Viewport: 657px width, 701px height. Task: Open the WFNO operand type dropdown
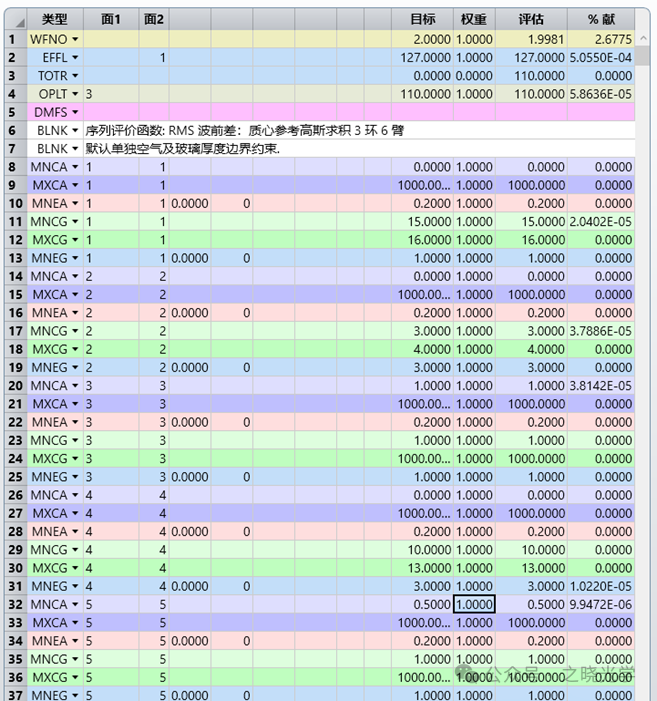click(x=75, y=39)
